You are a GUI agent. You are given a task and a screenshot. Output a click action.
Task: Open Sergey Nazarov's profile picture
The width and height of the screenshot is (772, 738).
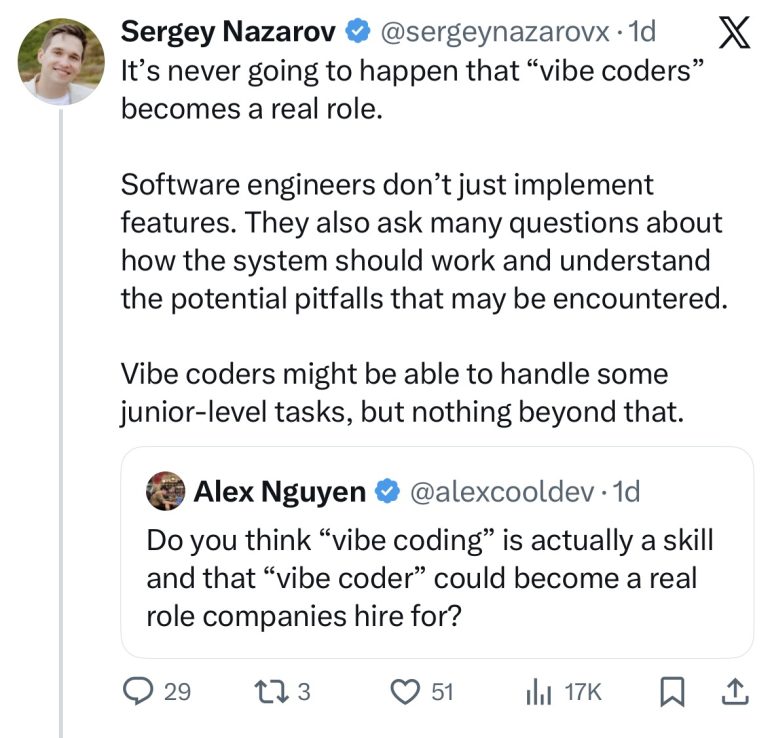pos(61,61)
